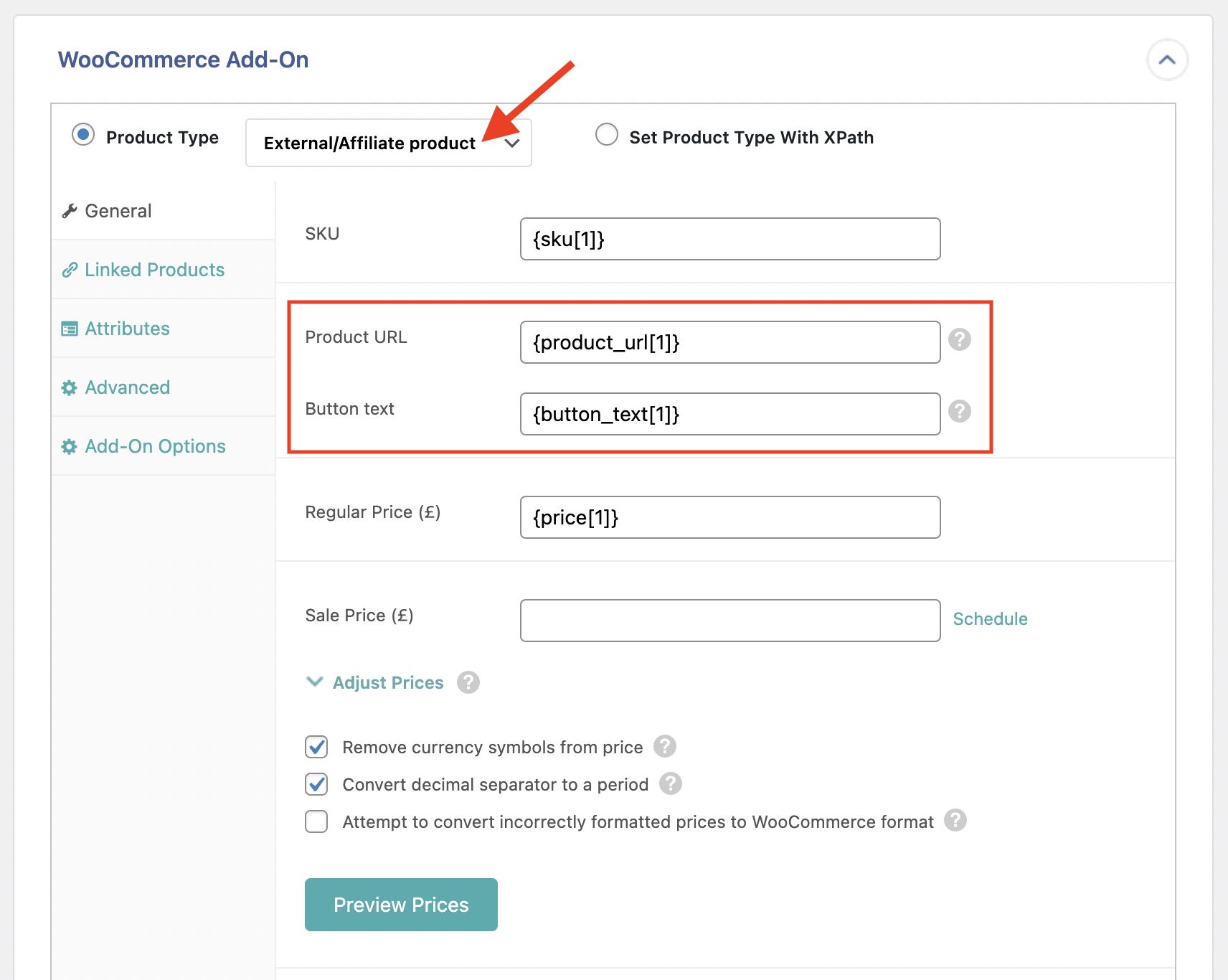Collapse the Adjust Prices section
This screenshot has width=1228, height=980.
click(x=375, y=682)
